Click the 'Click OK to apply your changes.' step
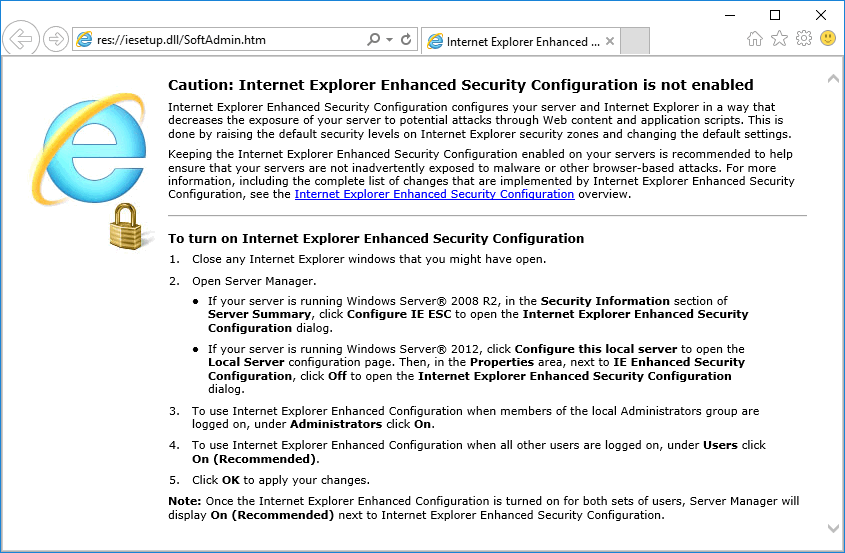The width and height of the screenshot is (845, 553). click(281, 480)
